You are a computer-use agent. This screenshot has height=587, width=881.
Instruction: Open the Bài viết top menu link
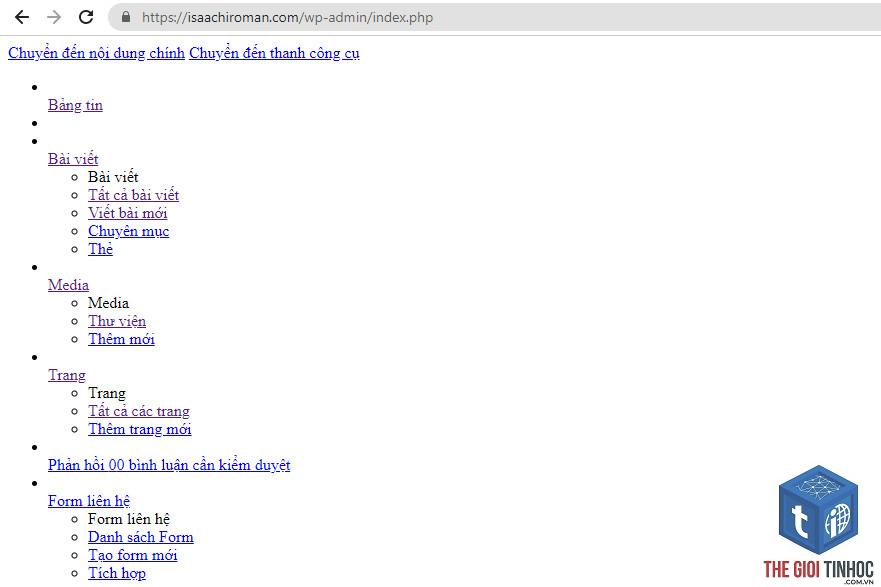(73, 159)
